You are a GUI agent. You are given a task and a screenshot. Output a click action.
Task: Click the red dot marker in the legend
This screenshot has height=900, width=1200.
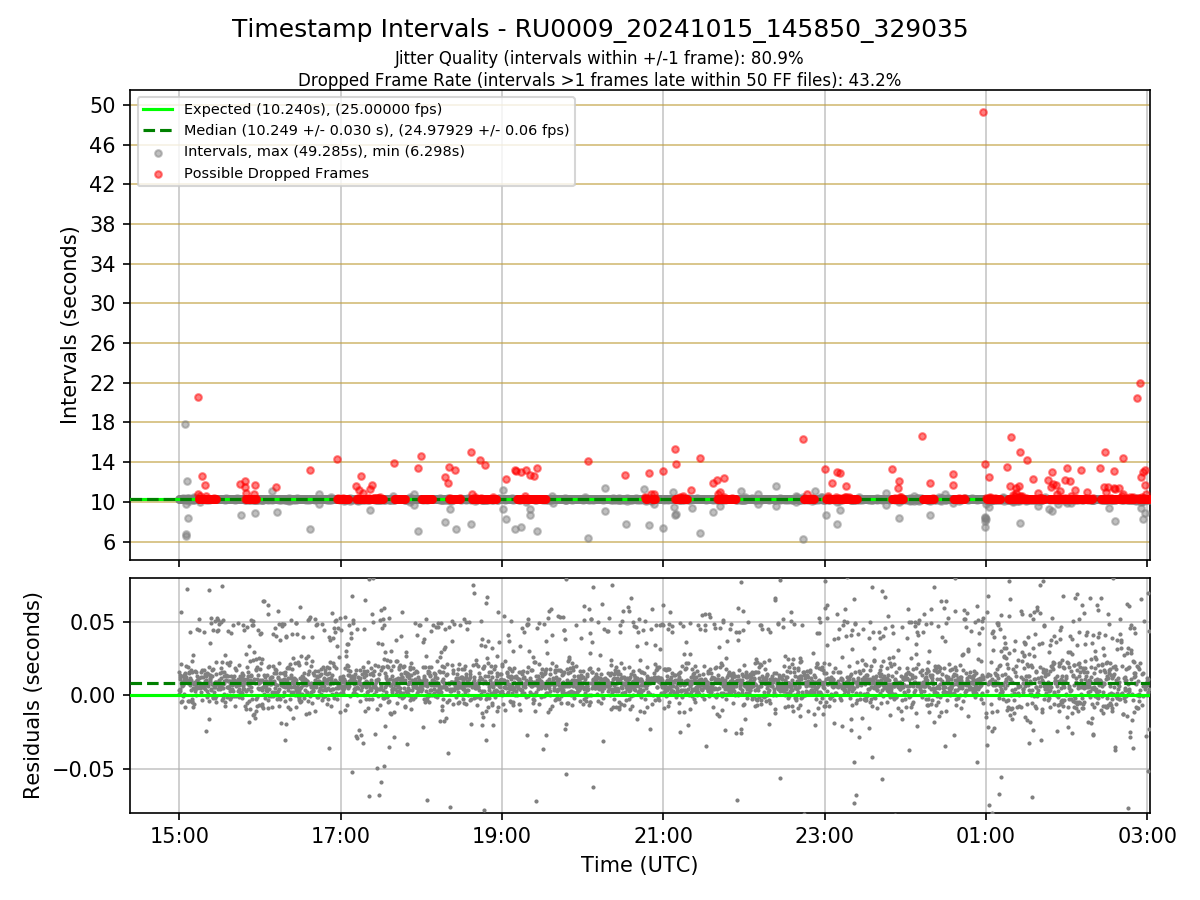tap(160, 173)
